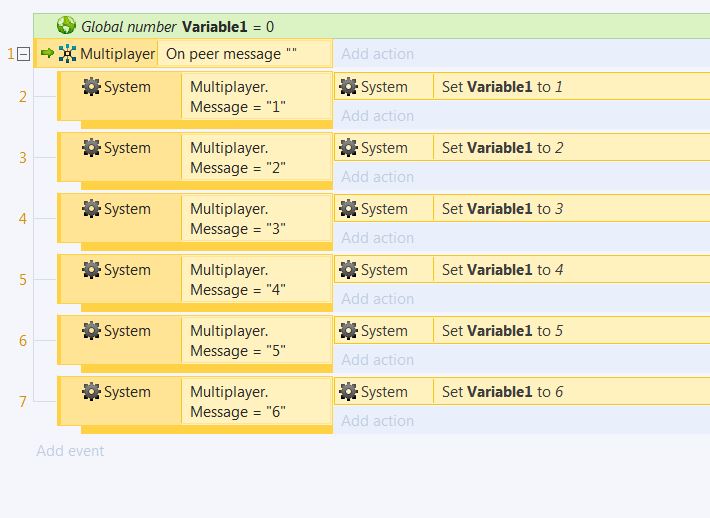Select the Set Variable1 to 2 action text
Viewport: 710px width, 518px height.
(503, 148)
